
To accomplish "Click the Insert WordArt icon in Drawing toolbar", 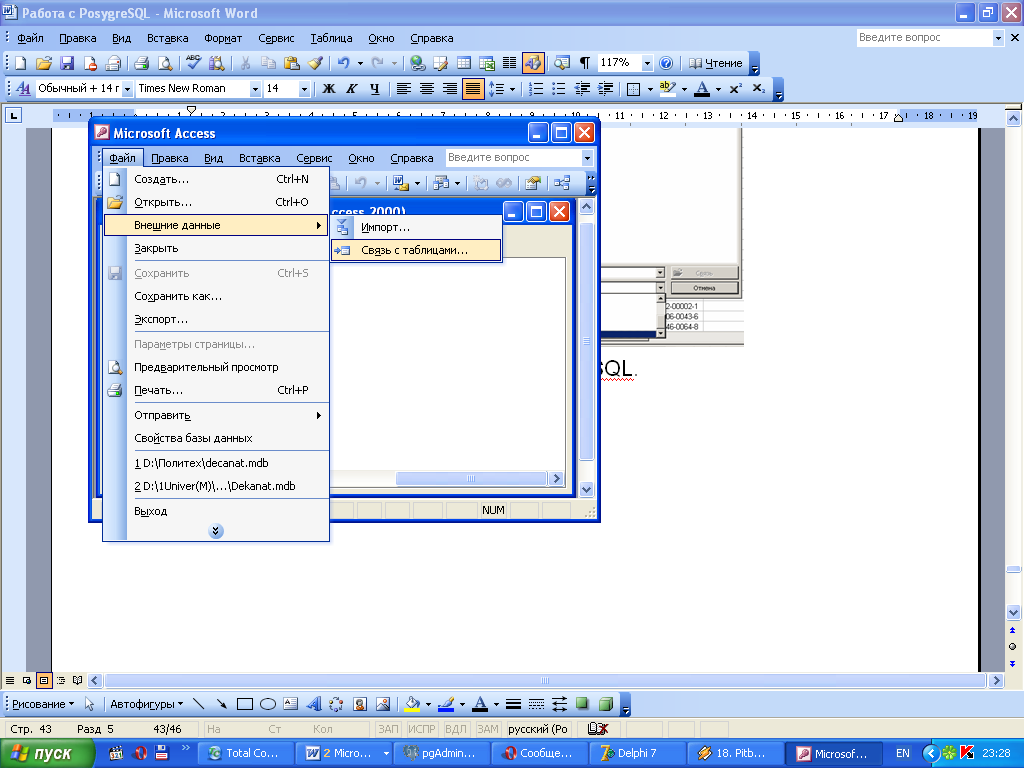I will (314, 704).
